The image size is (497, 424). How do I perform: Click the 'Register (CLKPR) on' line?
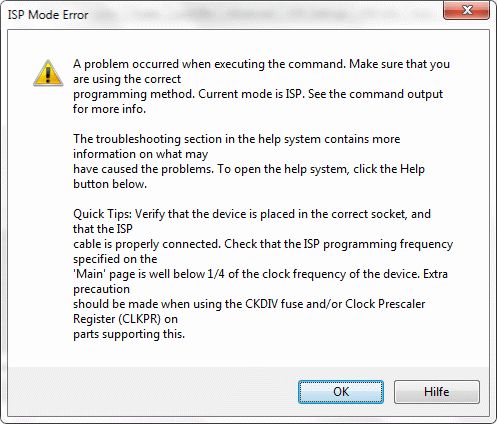click(x=125, y=319)
